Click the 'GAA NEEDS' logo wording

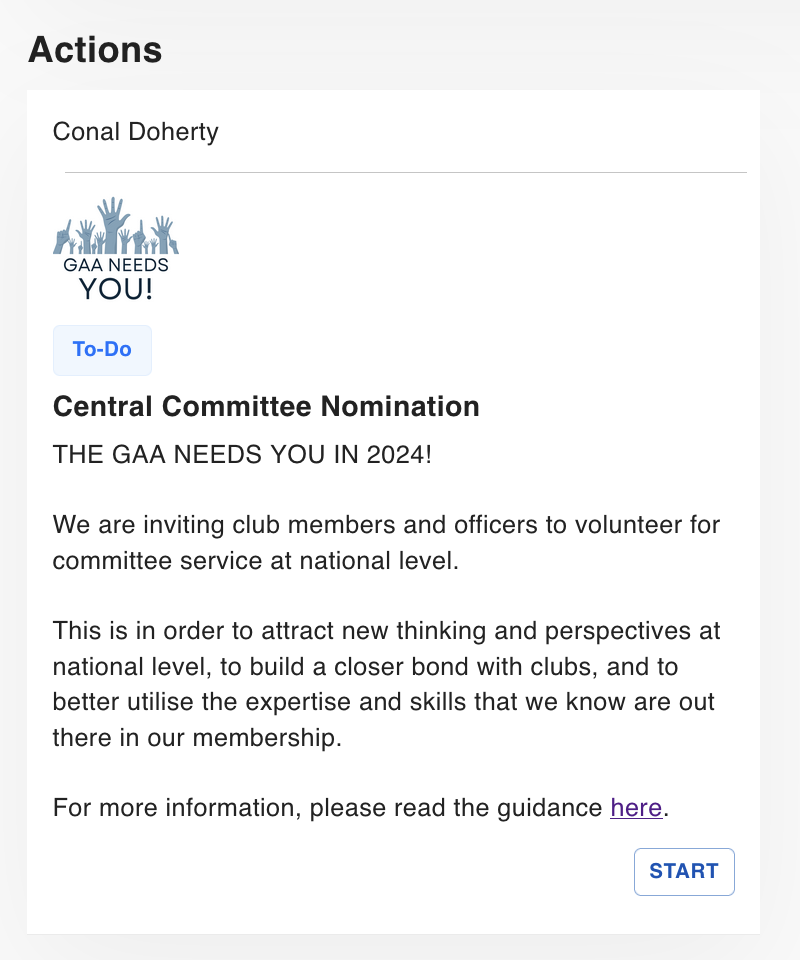click(116, 264)
